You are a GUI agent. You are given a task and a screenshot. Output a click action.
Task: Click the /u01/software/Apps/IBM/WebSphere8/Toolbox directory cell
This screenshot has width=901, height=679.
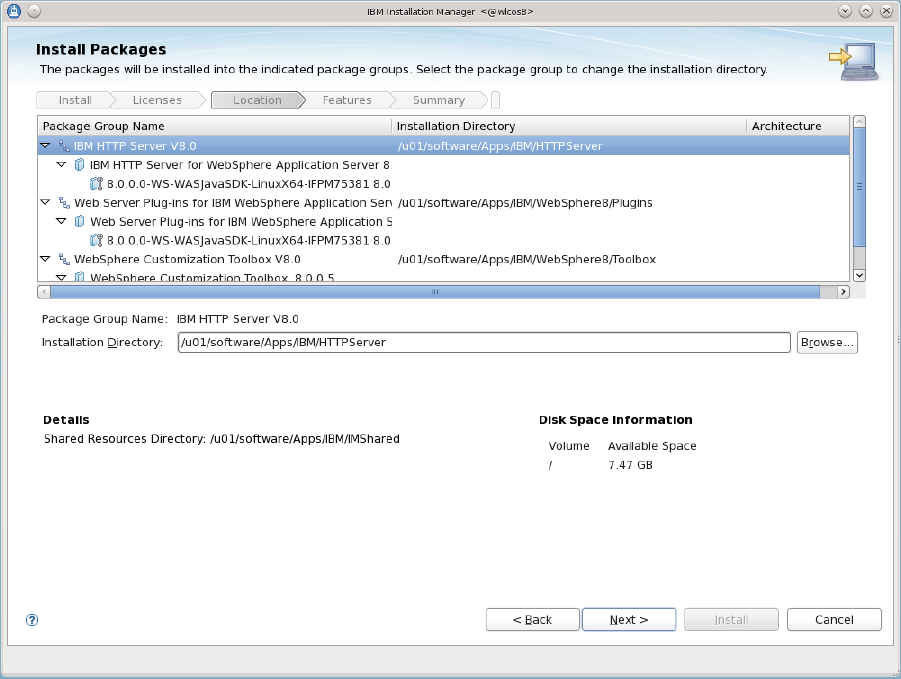(527, 259)
